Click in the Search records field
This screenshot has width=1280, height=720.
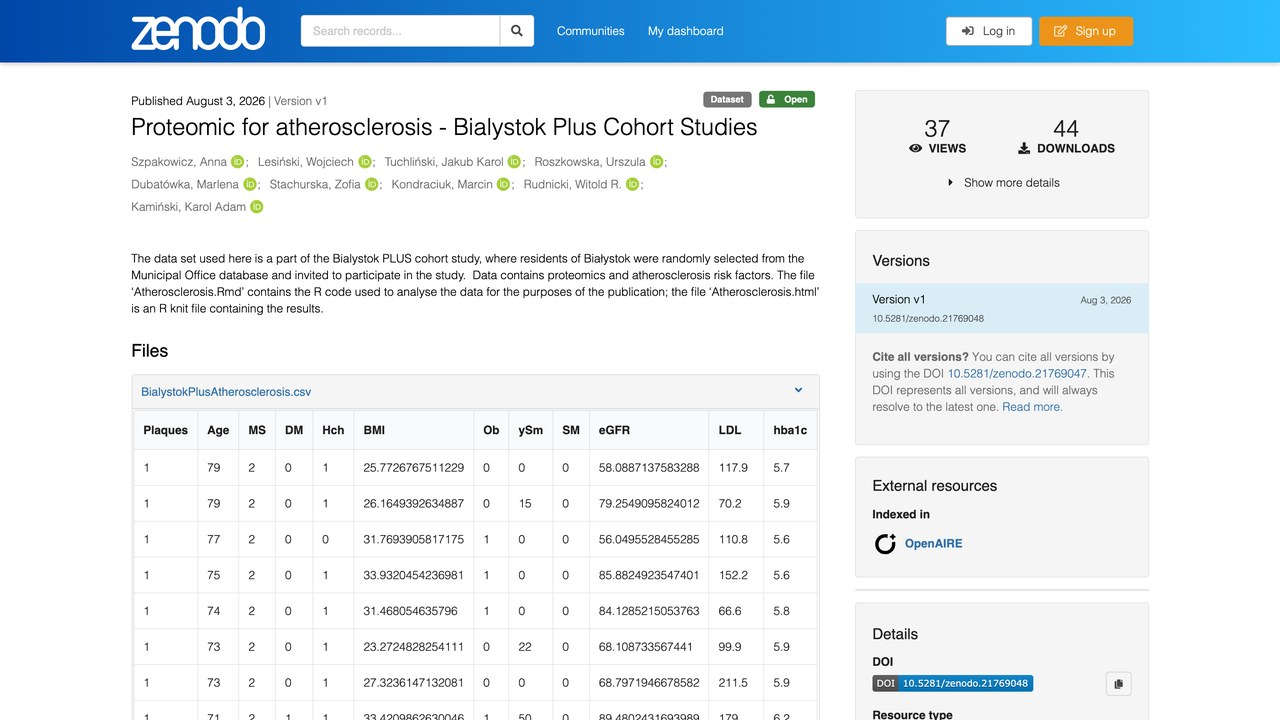pos(400,31)
